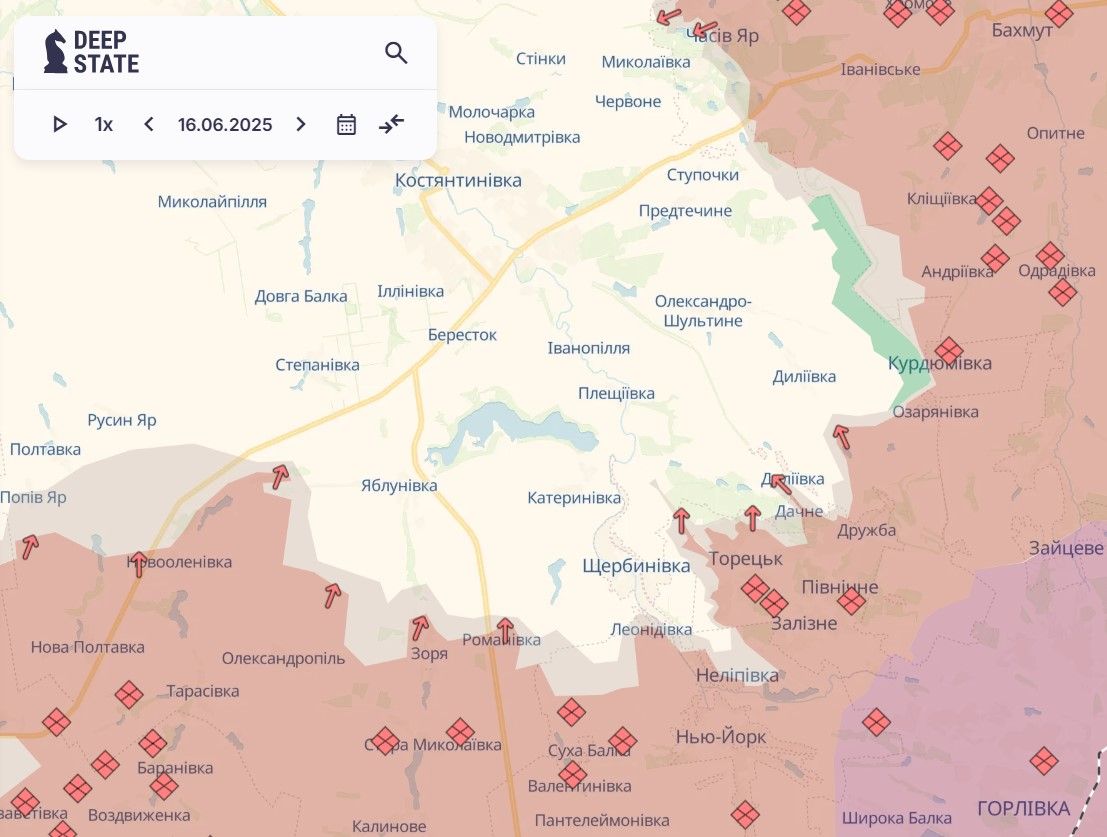The height and width of the screenshot is (837, 1107).
Task: Click the DeepState logo
Action: pos(91,52)
